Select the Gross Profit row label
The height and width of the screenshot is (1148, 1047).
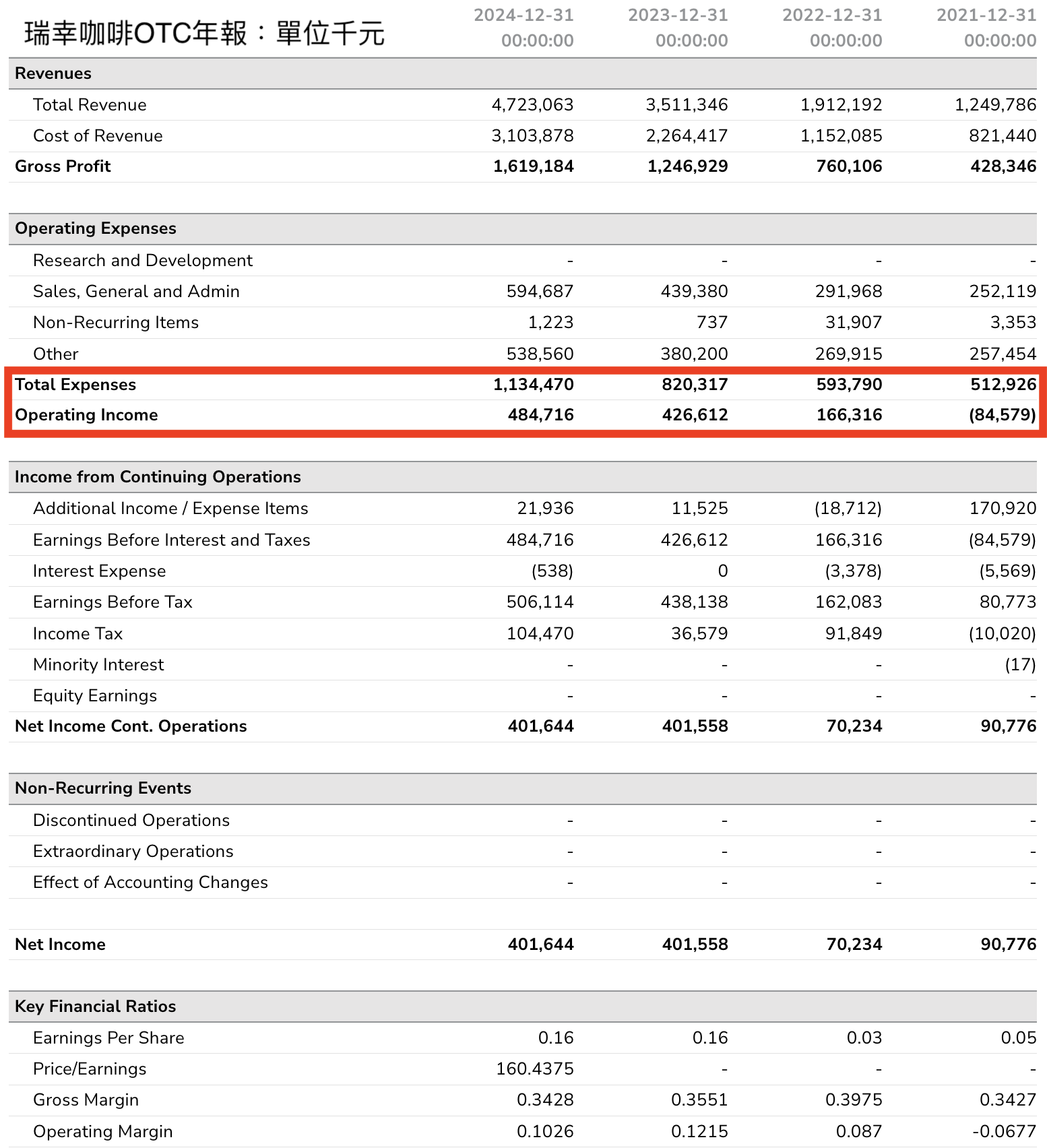[63, 166]
